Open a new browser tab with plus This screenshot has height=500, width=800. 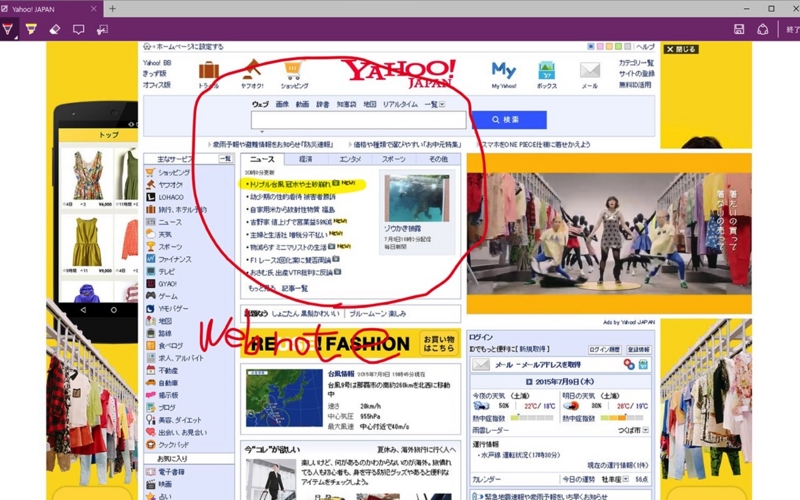tap(112, 9)
